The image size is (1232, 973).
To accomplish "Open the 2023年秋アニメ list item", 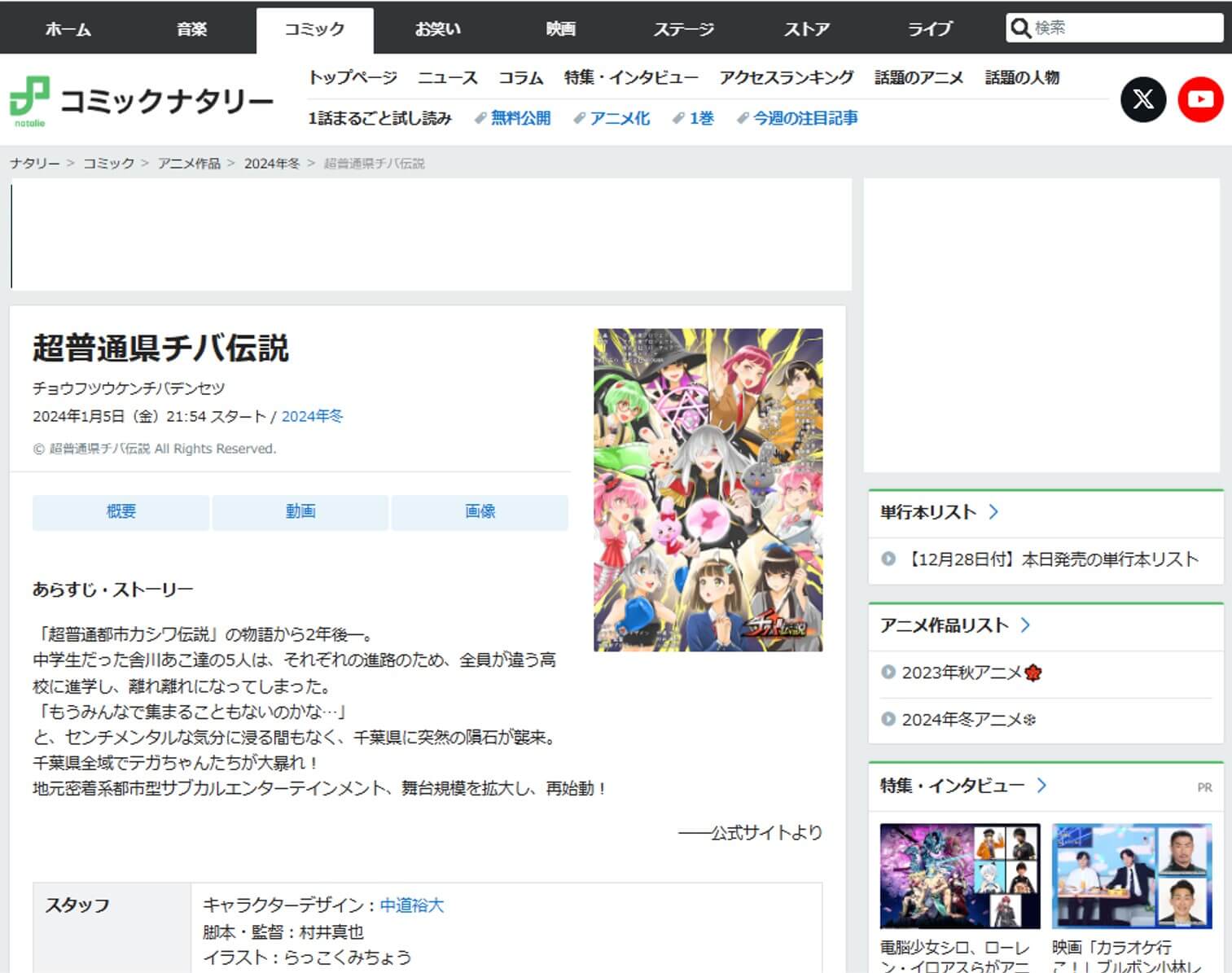I will tap(961, 673).
